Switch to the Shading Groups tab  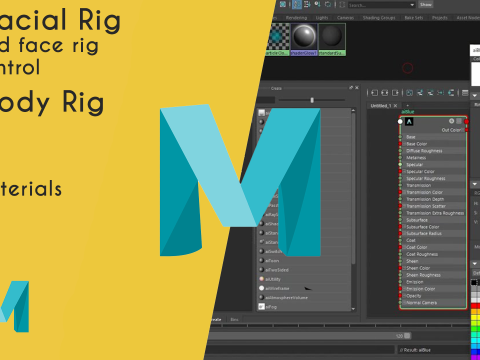pos(379,18)
